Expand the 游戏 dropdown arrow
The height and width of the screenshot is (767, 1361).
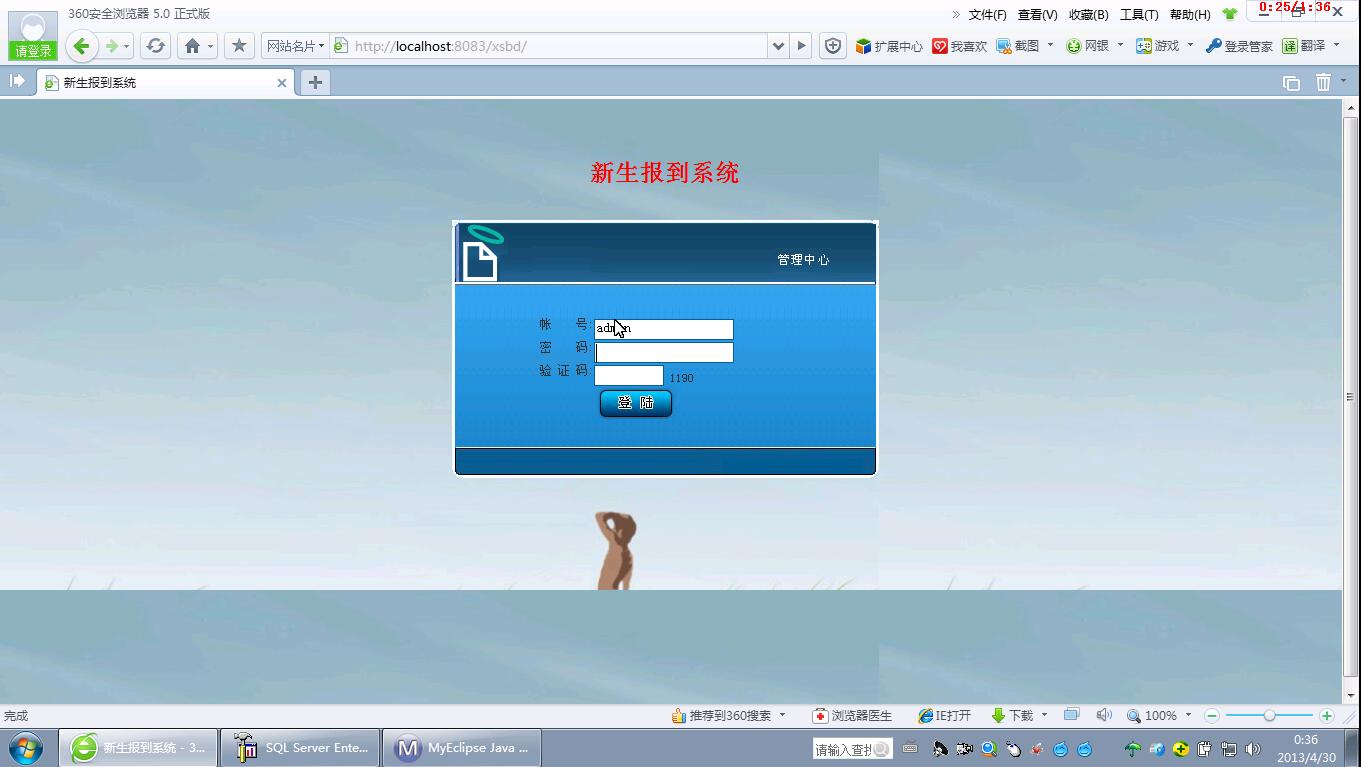(1190, 45)
